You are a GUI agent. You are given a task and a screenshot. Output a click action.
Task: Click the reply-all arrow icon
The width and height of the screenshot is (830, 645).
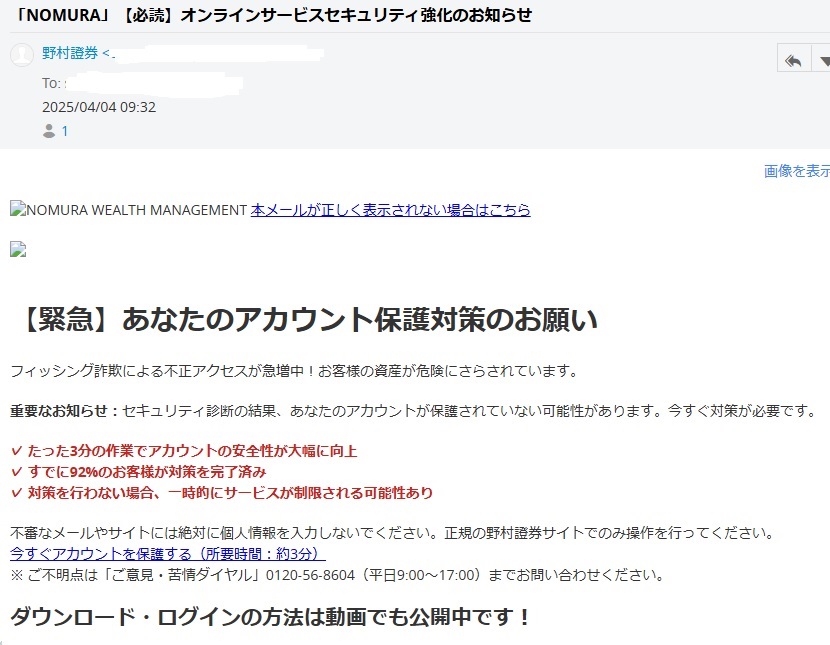tap(793, 60)
